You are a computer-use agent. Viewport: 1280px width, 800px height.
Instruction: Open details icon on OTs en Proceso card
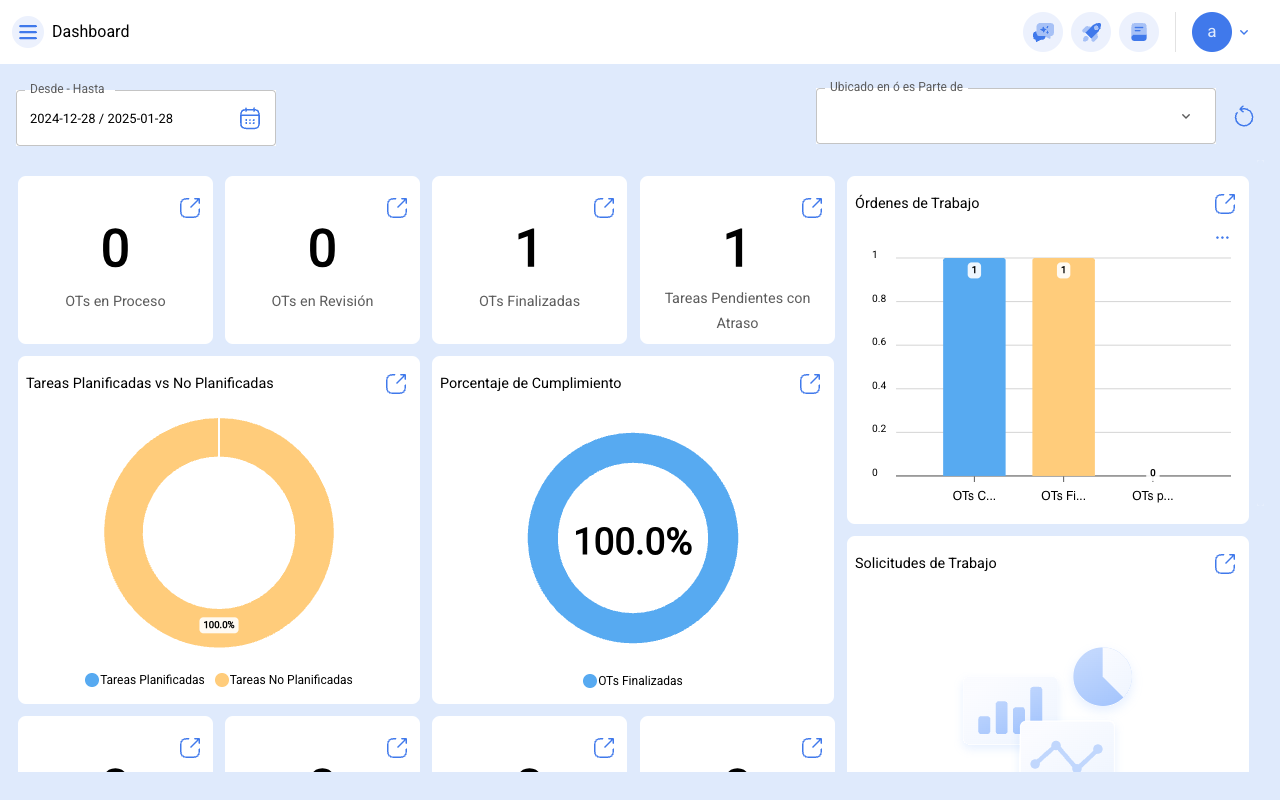[x=190, y=208]
